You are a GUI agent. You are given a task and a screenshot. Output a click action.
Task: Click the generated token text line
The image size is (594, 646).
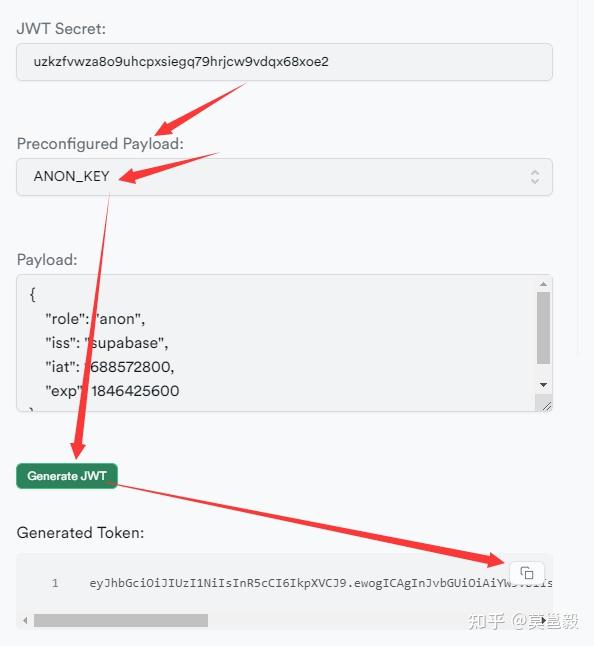point(320,583)
